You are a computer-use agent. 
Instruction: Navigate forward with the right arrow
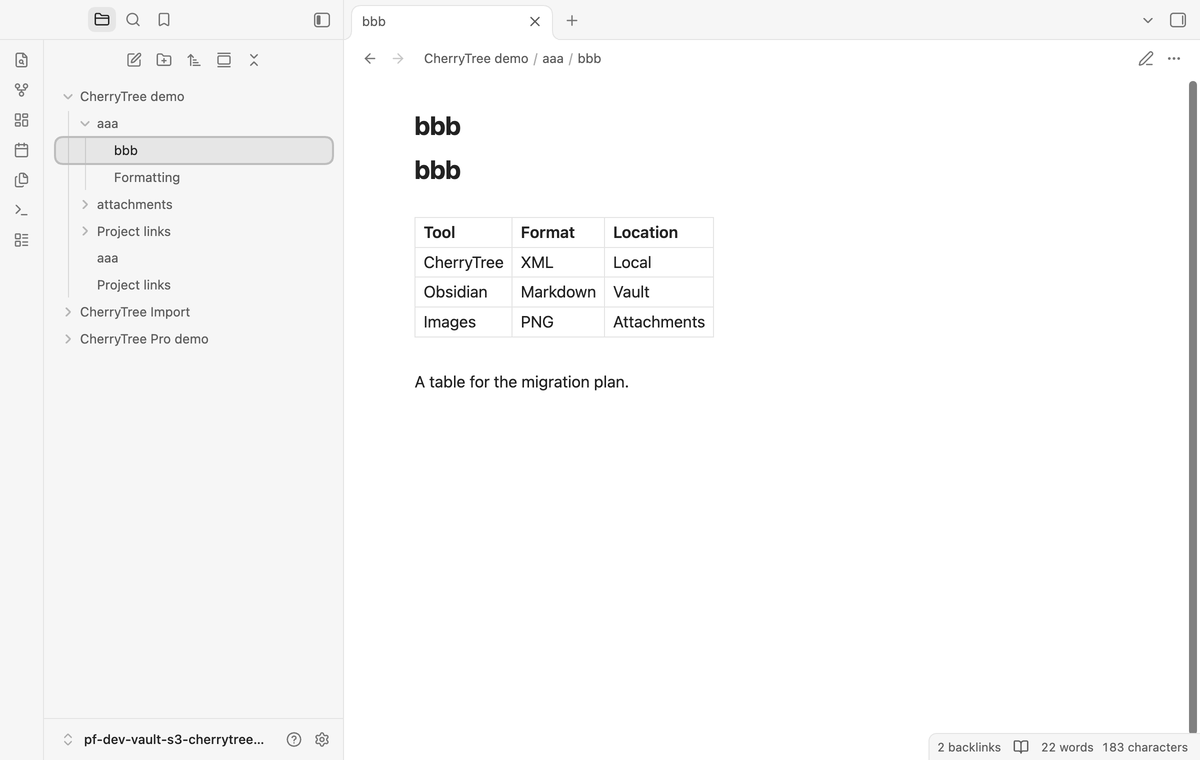coord(398,59)
